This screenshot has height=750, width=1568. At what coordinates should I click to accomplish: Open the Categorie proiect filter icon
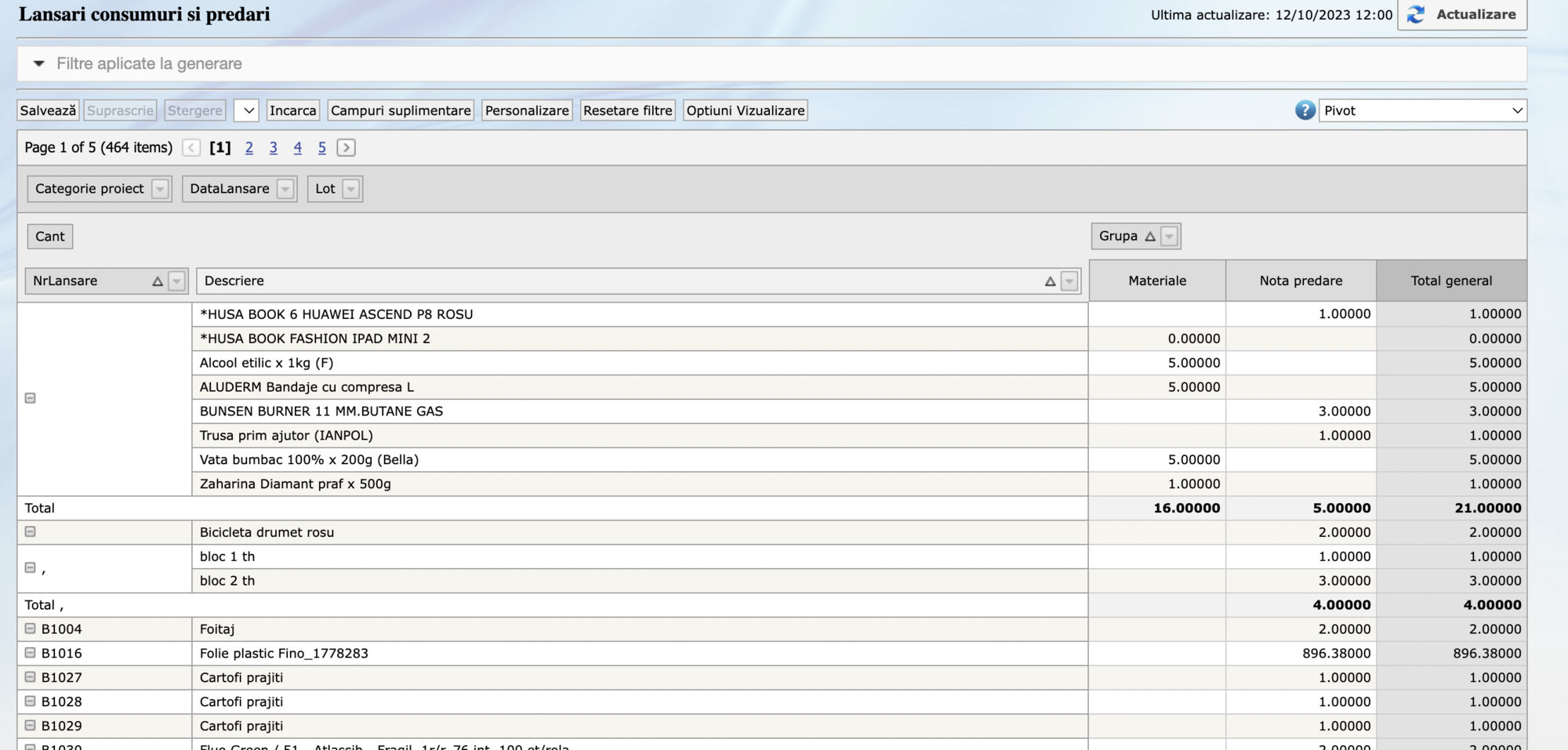point(160,189)
